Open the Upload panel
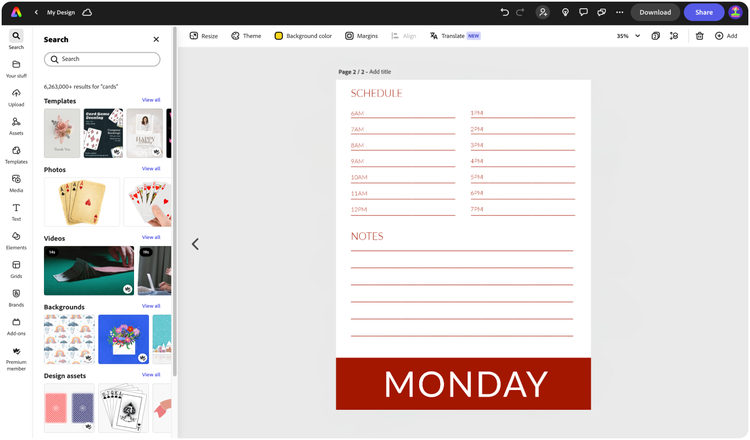The image size is (750, 440). tap(16, 98)
